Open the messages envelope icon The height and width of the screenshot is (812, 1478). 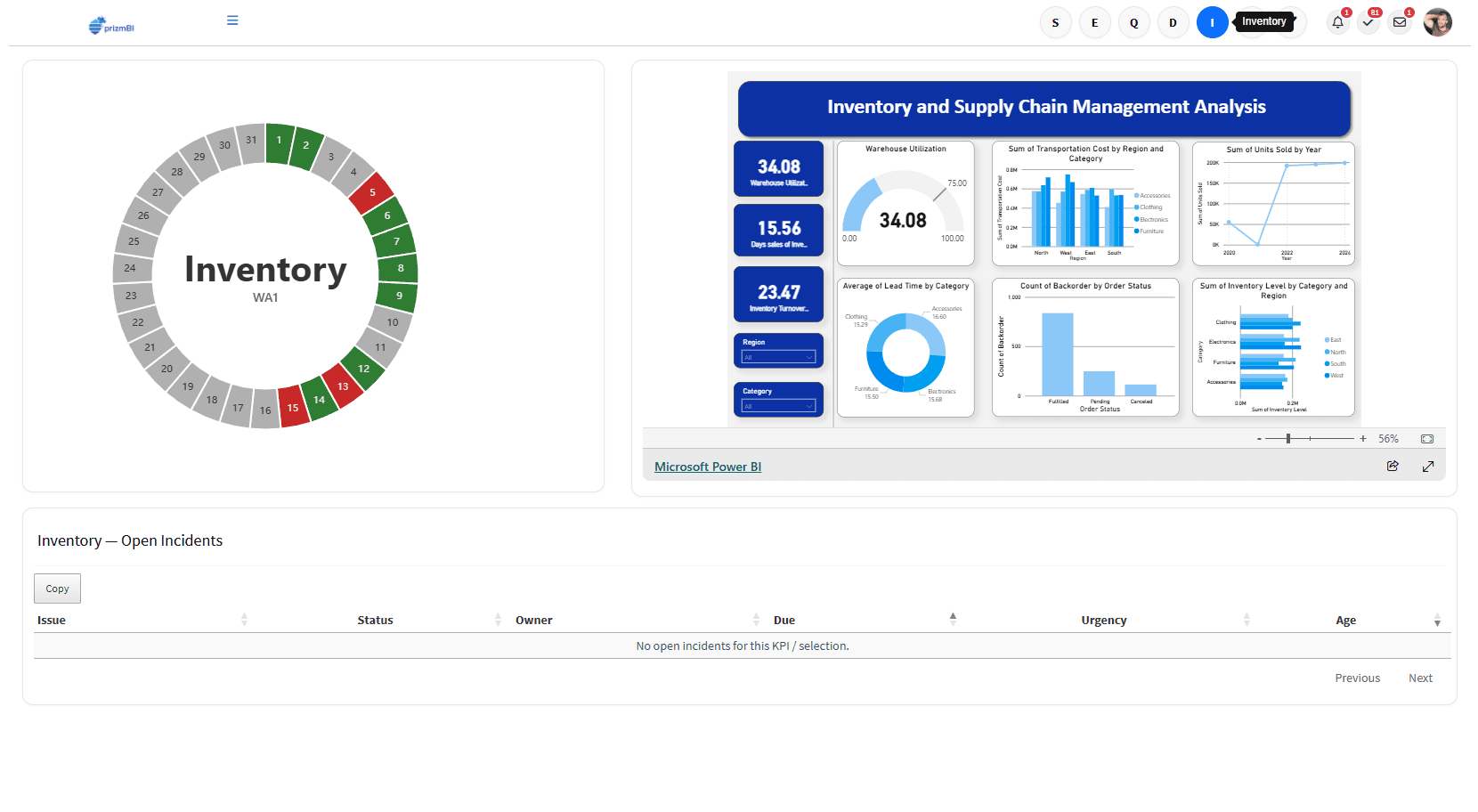1400,22
